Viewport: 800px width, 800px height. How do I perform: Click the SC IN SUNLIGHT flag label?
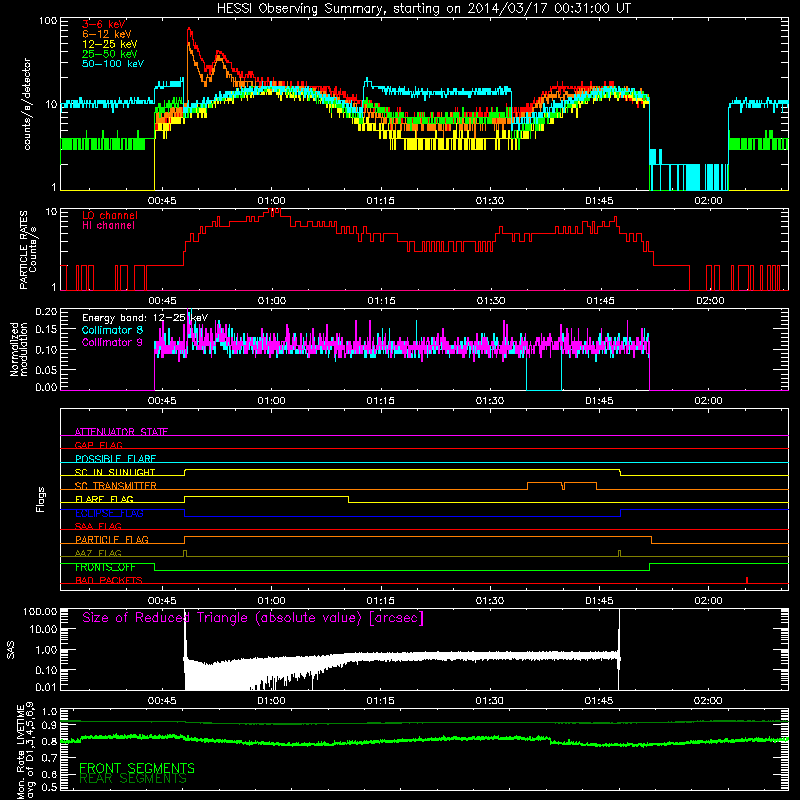click(x=115, y=472)
